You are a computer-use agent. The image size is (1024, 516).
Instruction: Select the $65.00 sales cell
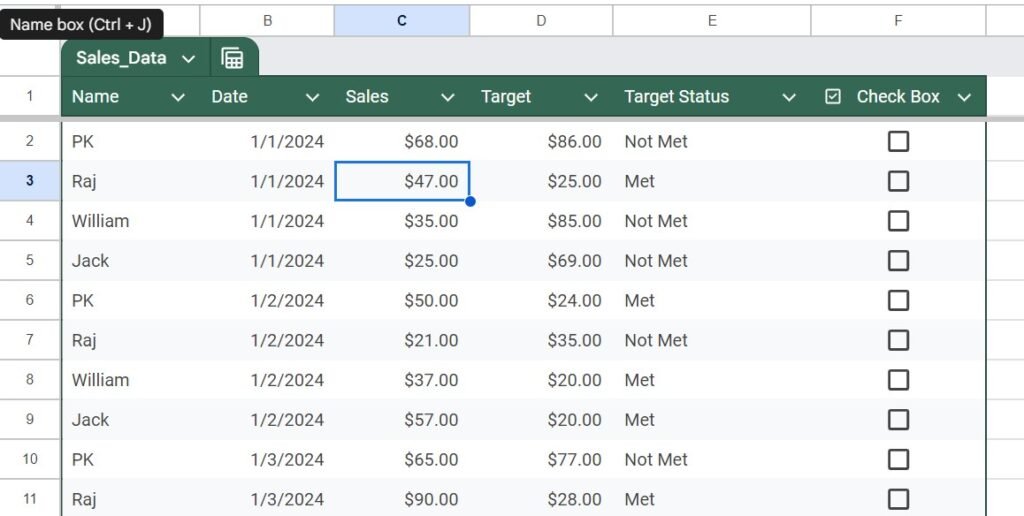point(402,459)
